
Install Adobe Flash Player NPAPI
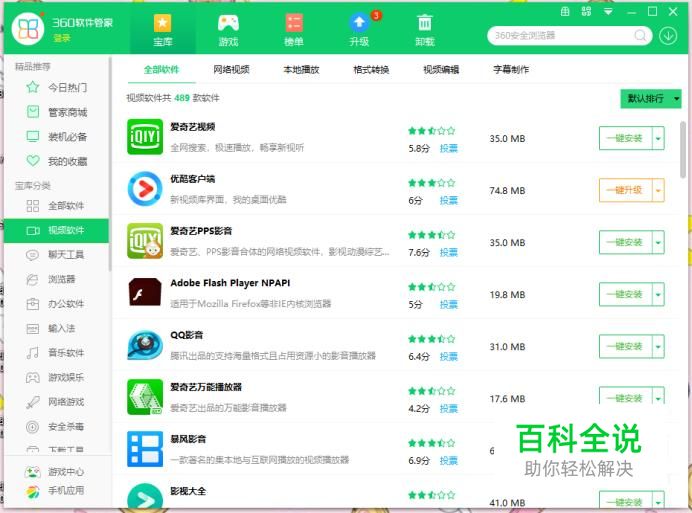click(x=626, y=295)
